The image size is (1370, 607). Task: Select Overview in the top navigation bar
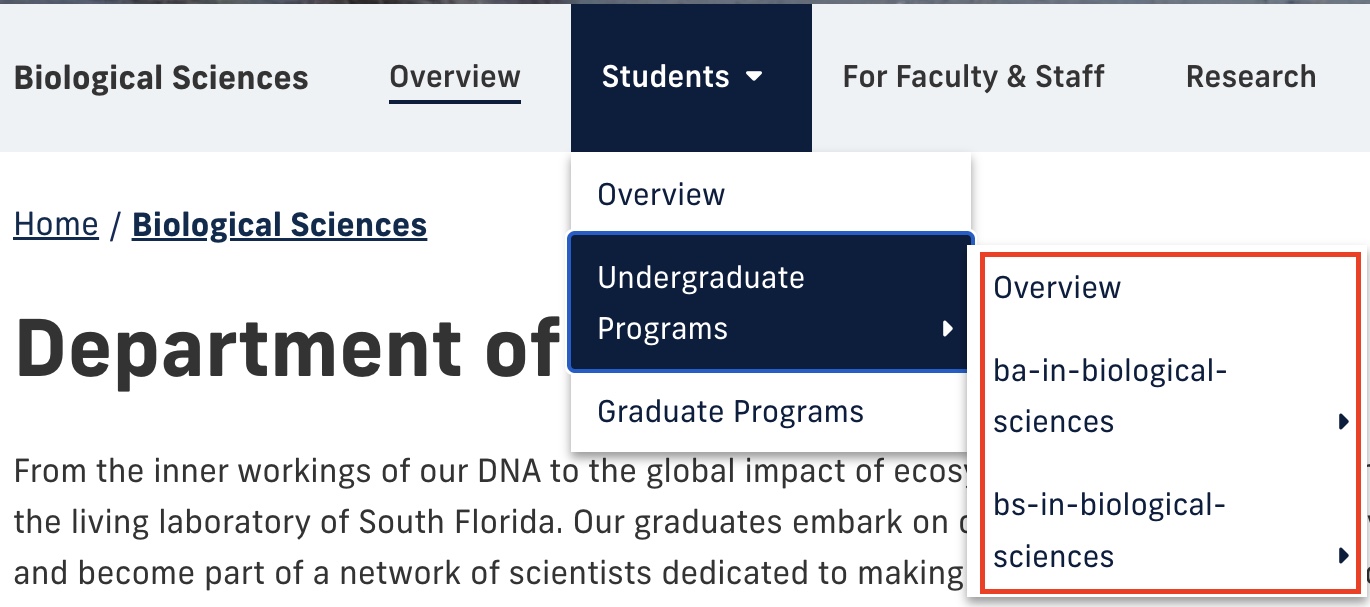455,77
